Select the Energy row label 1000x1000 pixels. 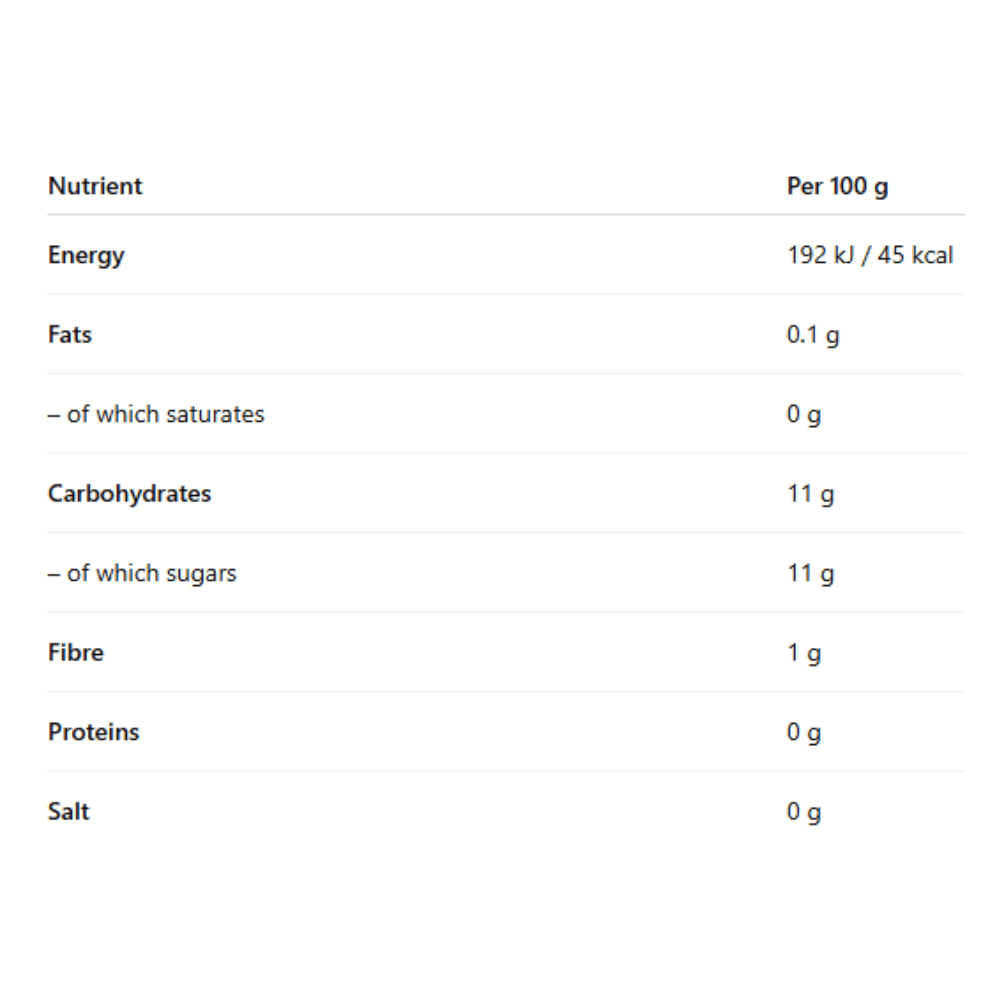pyautogui.click(x=86, y=255)
